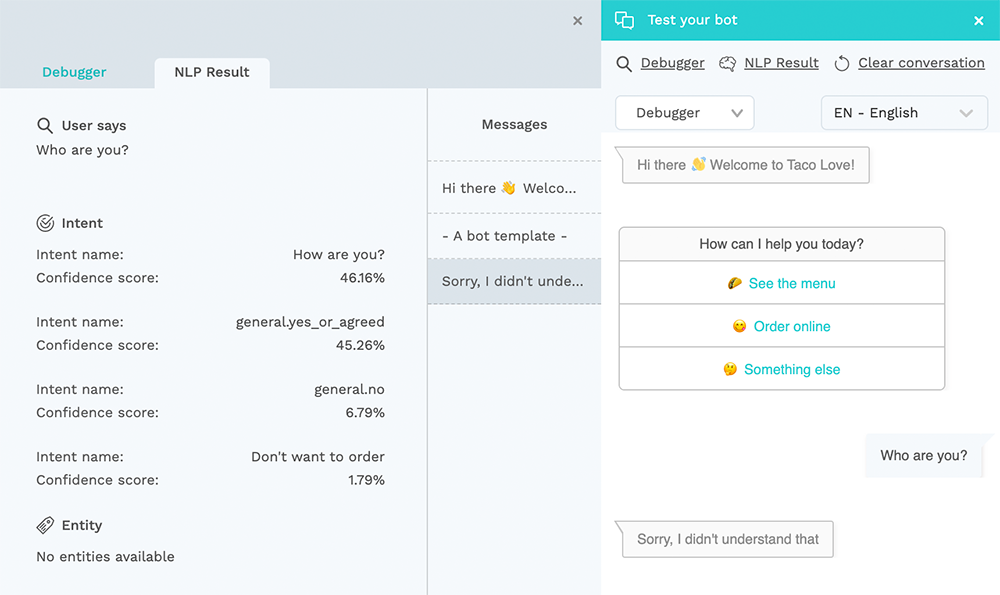
Task: Open the Clear conversation link
Action: [921, 63]
